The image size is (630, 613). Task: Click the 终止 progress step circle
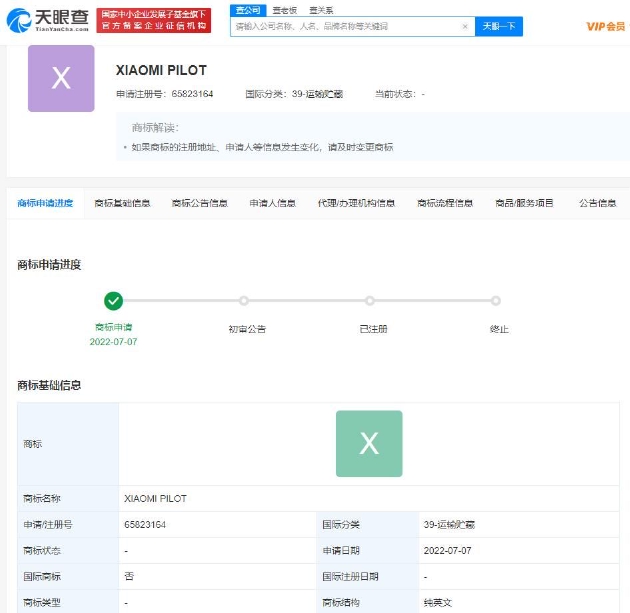496,300
